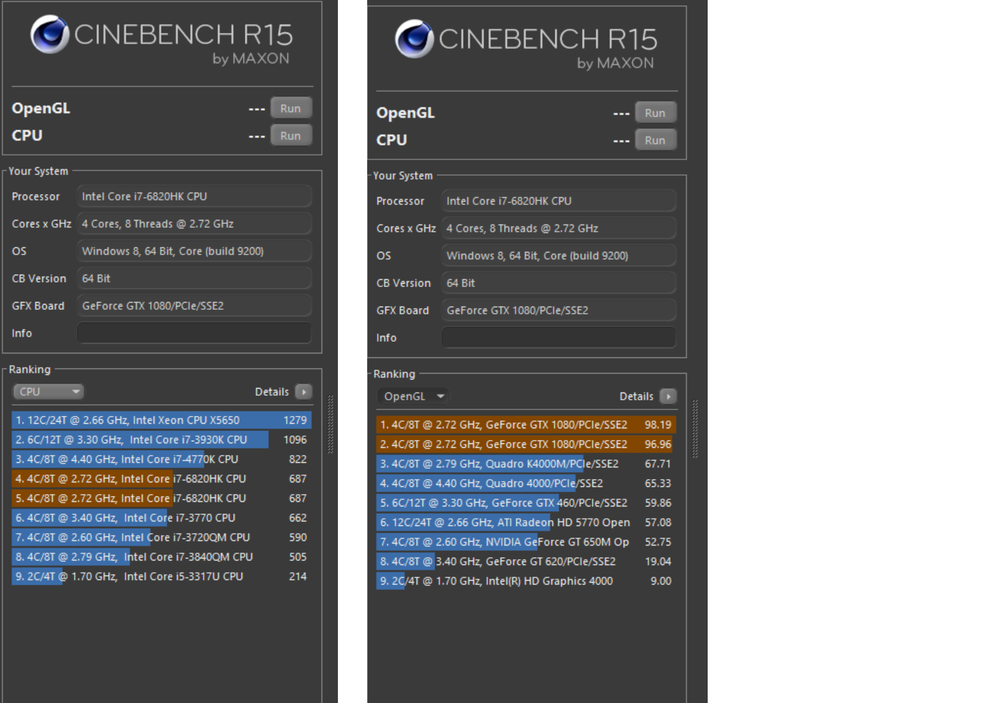This screenshot has height=703, width=1000.
Task: Pick the Intel Core i7-4770K ranking row
Action: (x=160, y=459)
